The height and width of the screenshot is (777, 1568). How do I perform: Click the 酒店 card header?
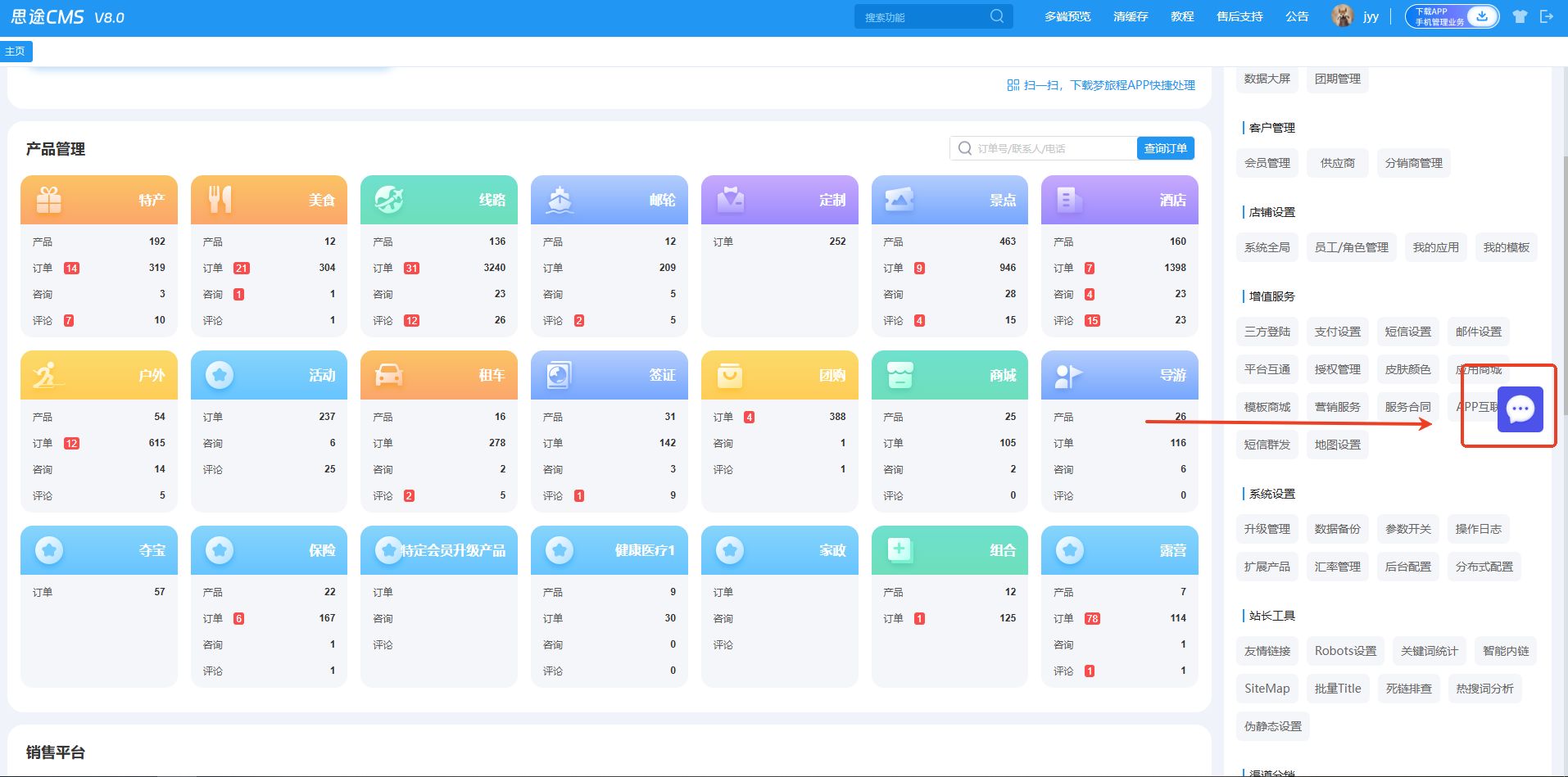click(x=1119, y=200)
